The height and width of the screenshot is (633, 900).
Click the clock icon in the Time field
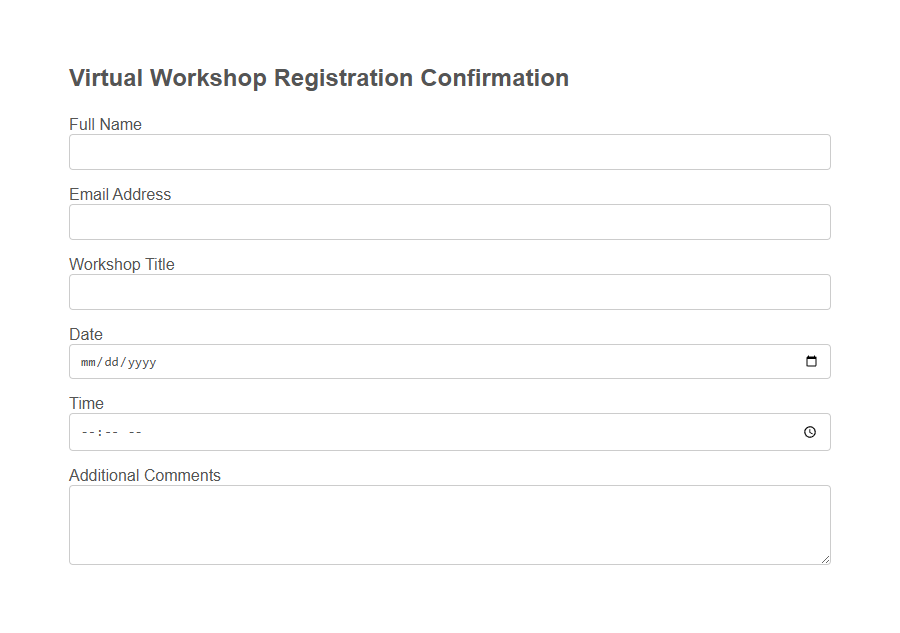[x=810, y=432]
